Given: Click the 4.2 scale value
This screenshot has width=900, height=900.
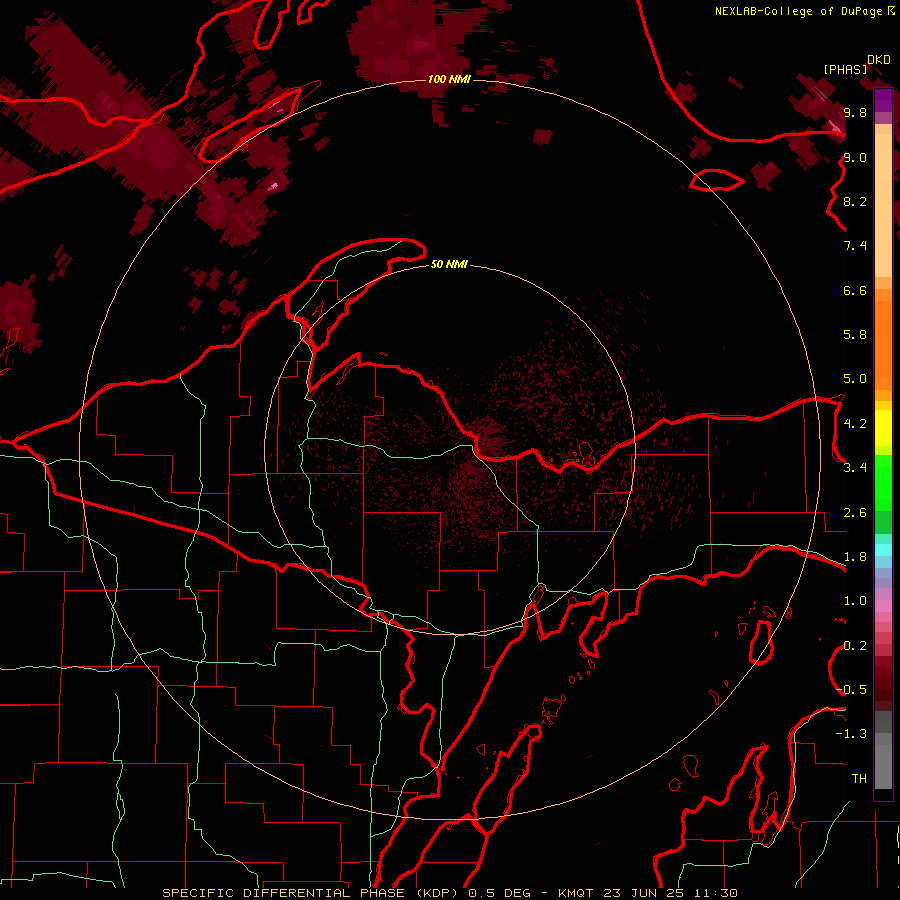Looking at the screenshot, I should point(855,424).
